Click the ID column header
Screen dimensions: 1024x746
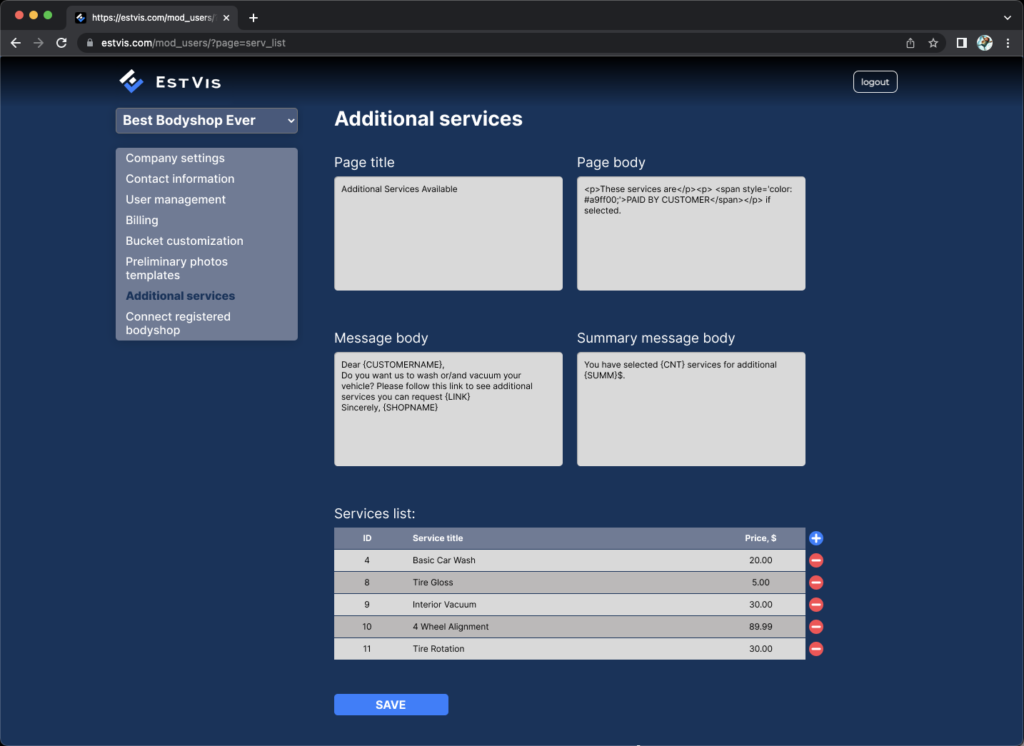[367, 538]
